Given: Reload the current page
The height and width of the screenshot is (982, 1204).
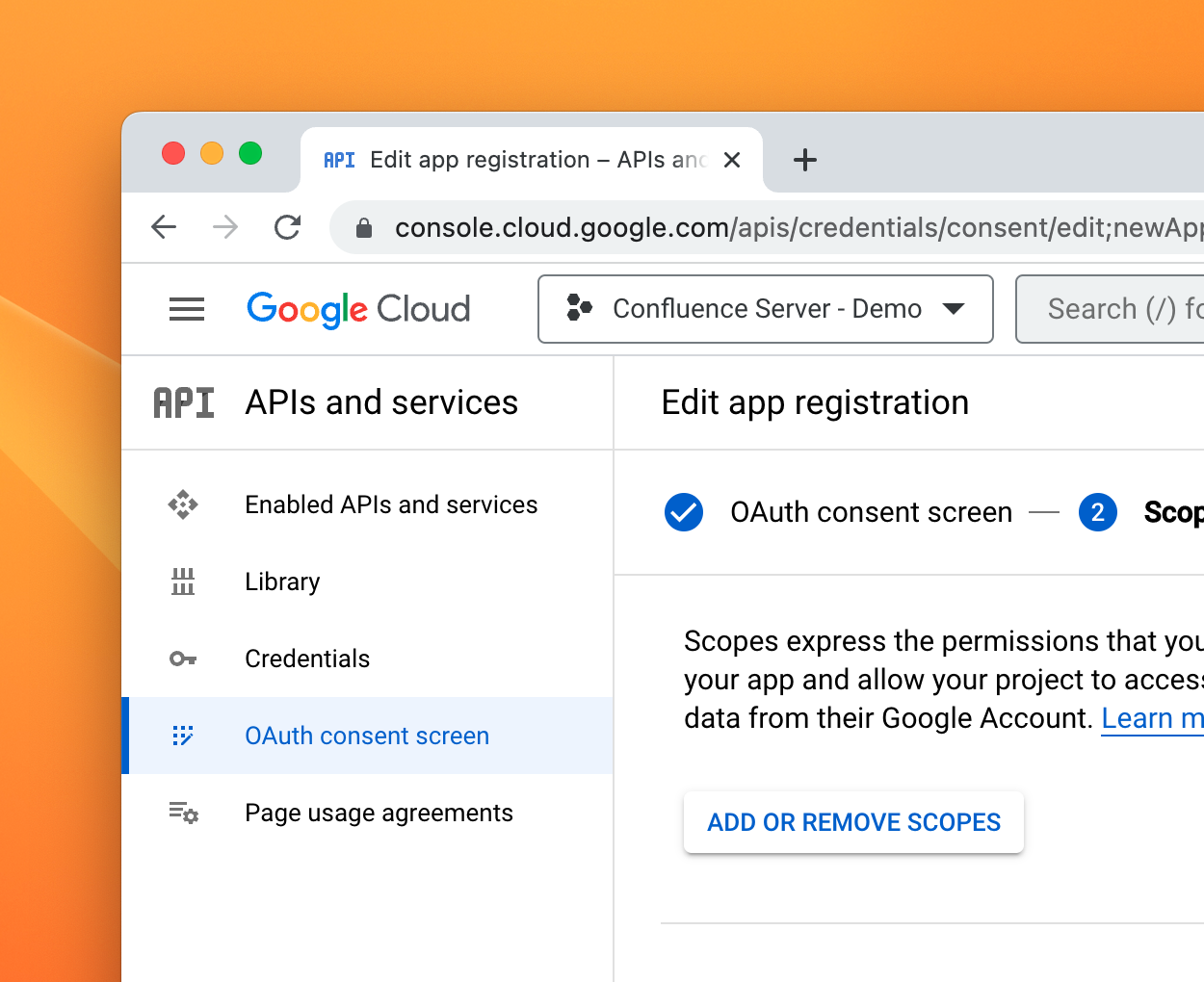Looking at the screenshot, I should pyautogui.click(x=287, y=227).
